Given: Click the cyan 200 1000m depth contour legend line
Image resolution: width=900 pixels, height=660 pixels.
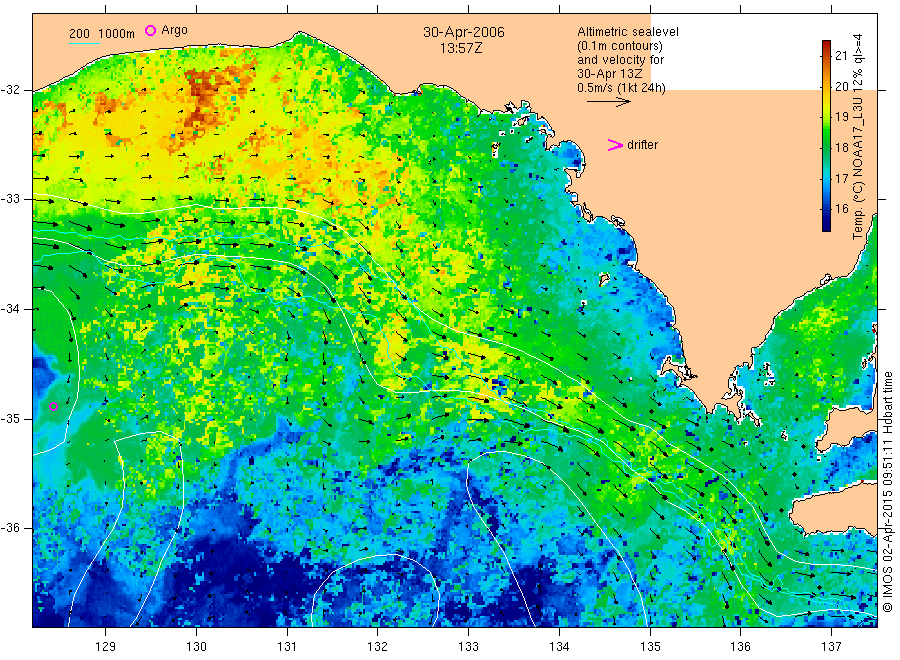Looking at the screenshot, I should pyautogui.click(x=84, y=42).
